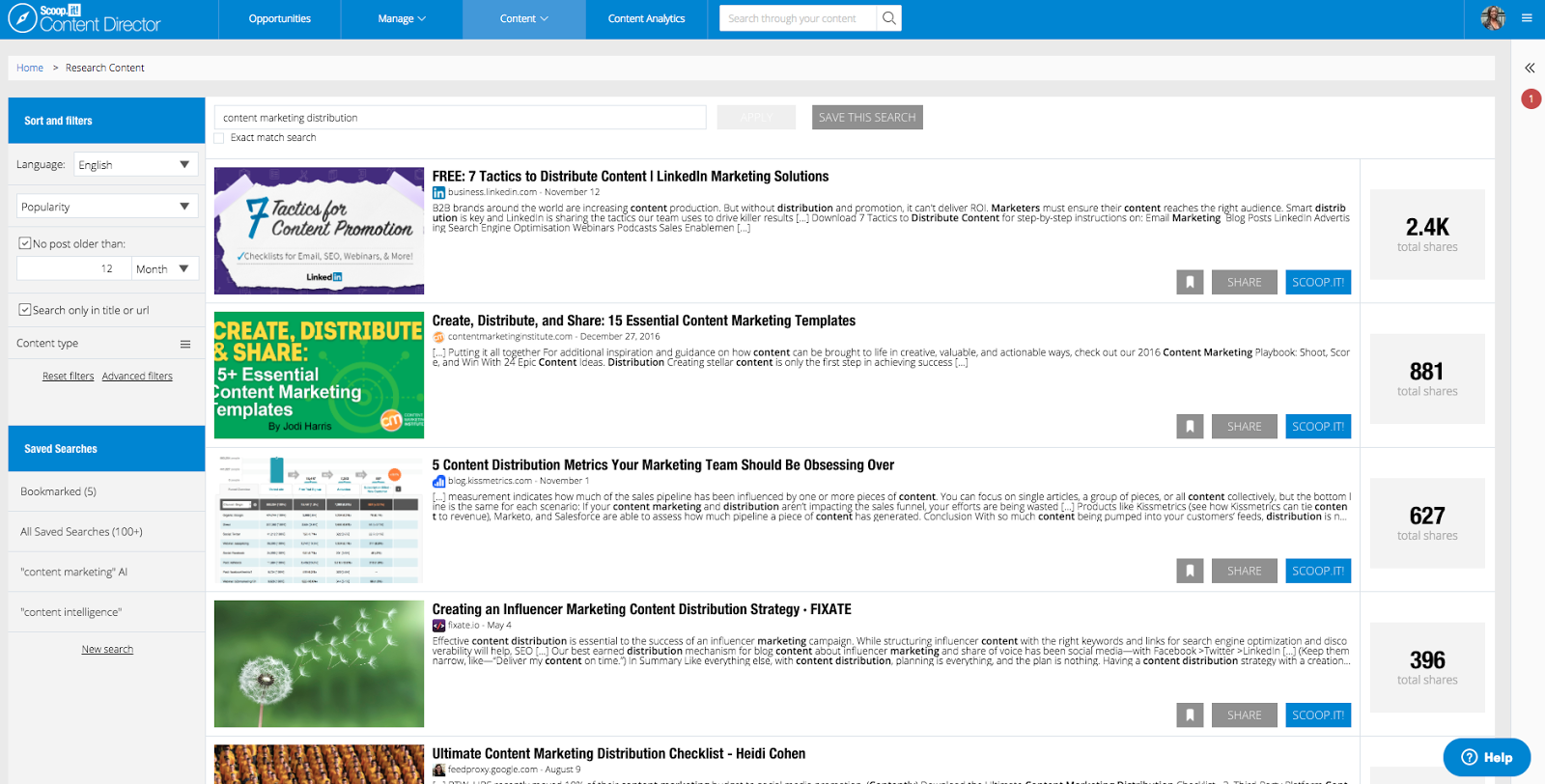Open 5 Content Distribution Metrics article title
This screenshot has height=784, width=1545.
click(x=663, y=464)
